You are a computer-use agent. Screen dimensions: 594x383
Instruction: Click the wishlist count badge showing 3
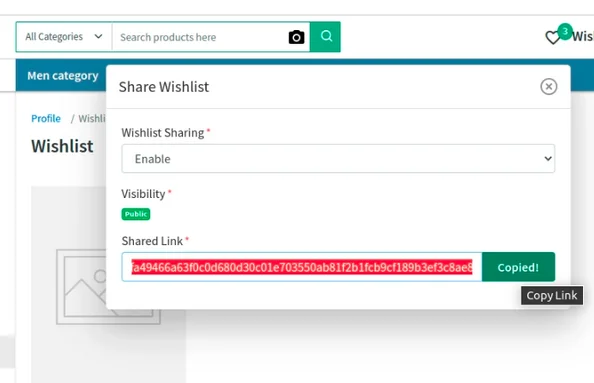[565, 31]
